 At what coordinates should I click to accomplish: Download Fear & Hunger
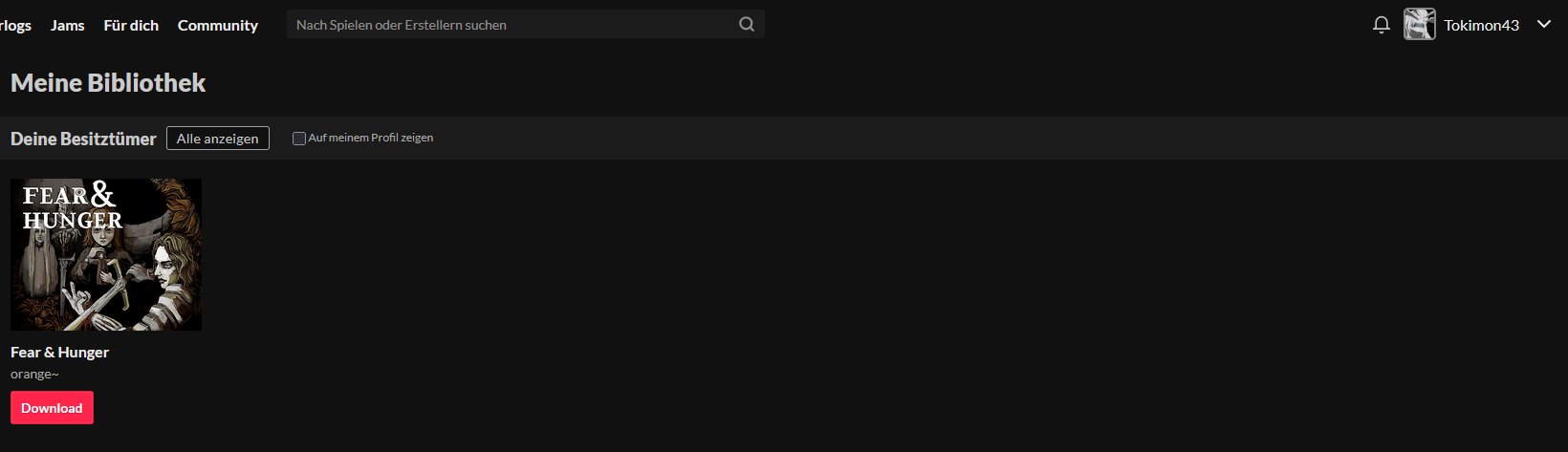(52, 407)
